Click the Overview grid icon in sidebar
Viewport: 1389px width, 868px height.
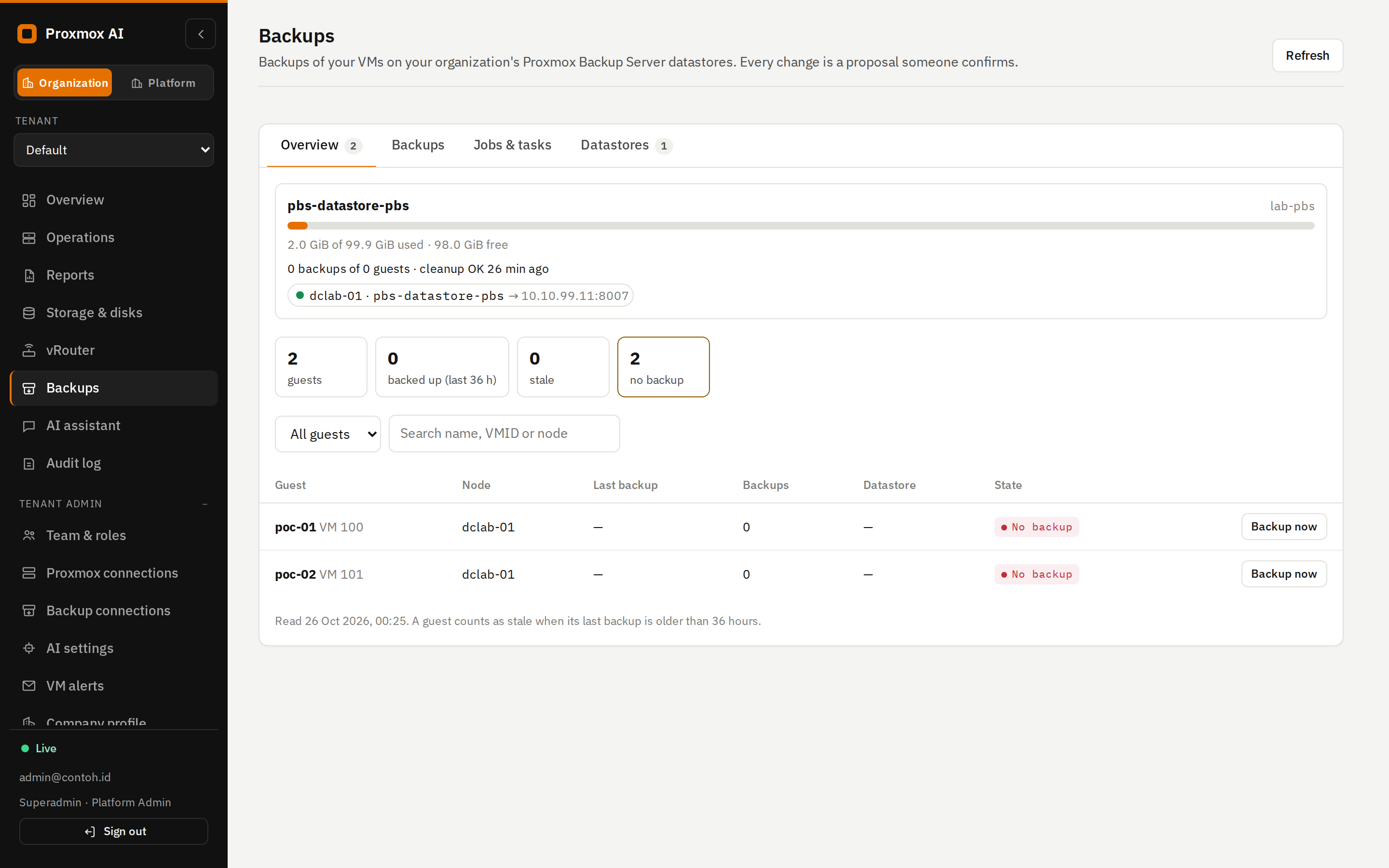pyautogui.click(x=29, y=200)
